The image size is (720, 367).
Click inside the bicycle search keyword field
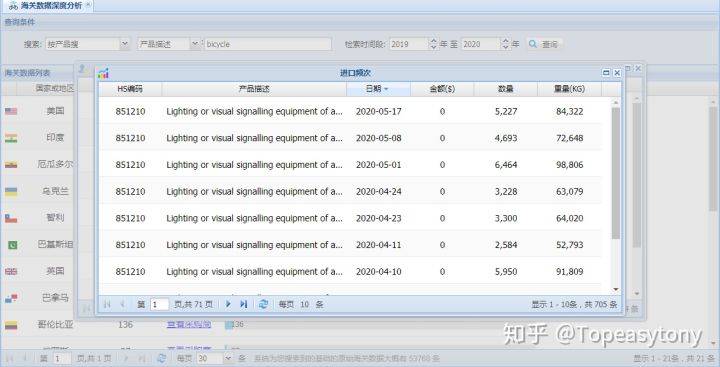click(x=268, y=44)
